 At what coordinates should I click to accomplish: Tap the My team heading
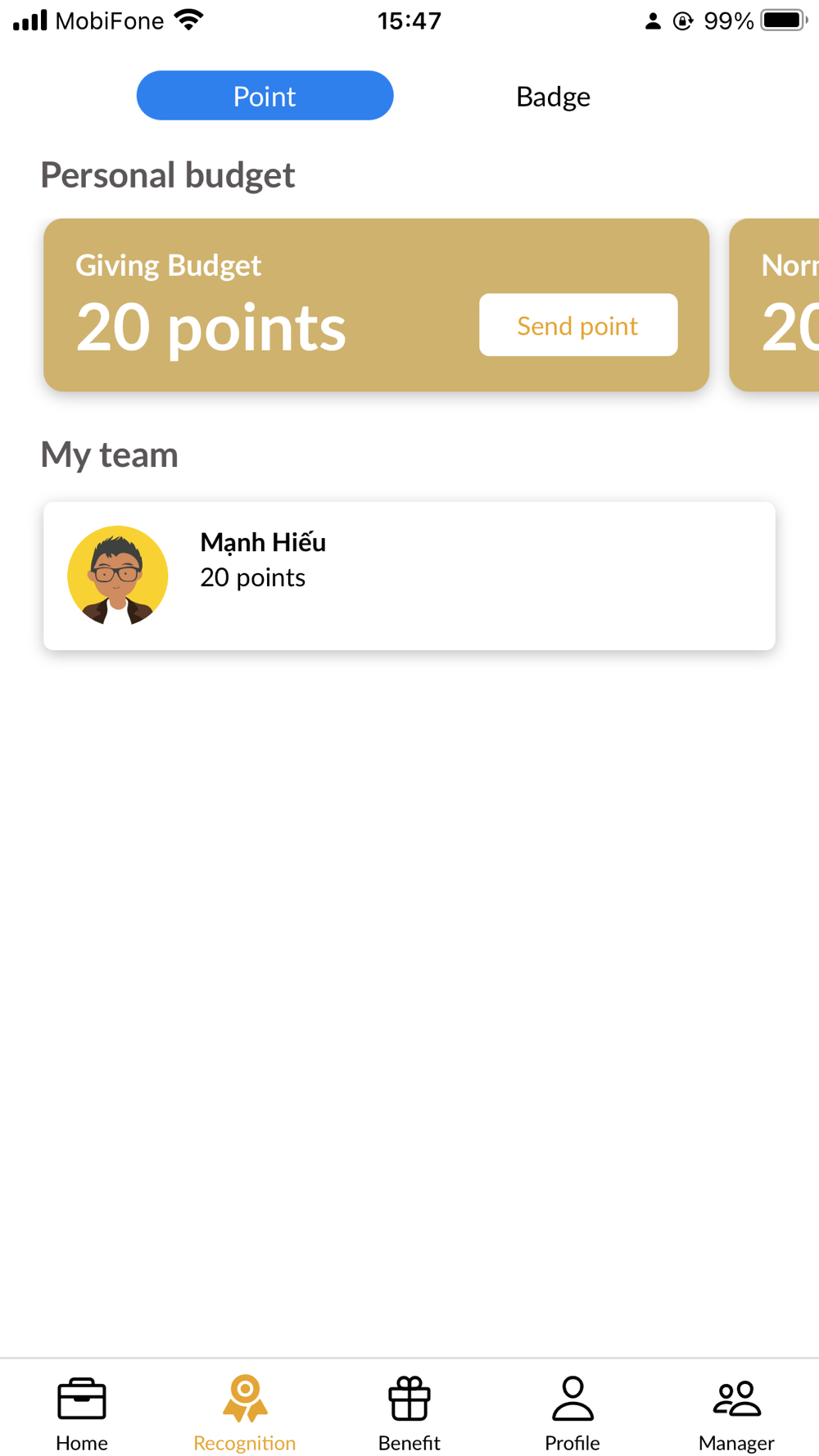click(x=110, y=454)
